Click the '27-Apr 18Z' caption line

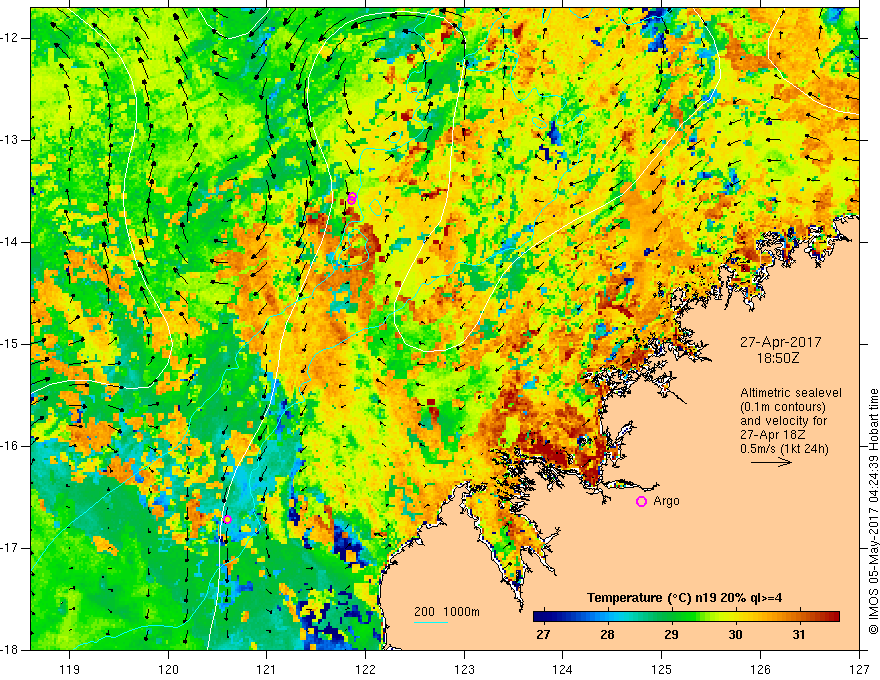[775, 435]
